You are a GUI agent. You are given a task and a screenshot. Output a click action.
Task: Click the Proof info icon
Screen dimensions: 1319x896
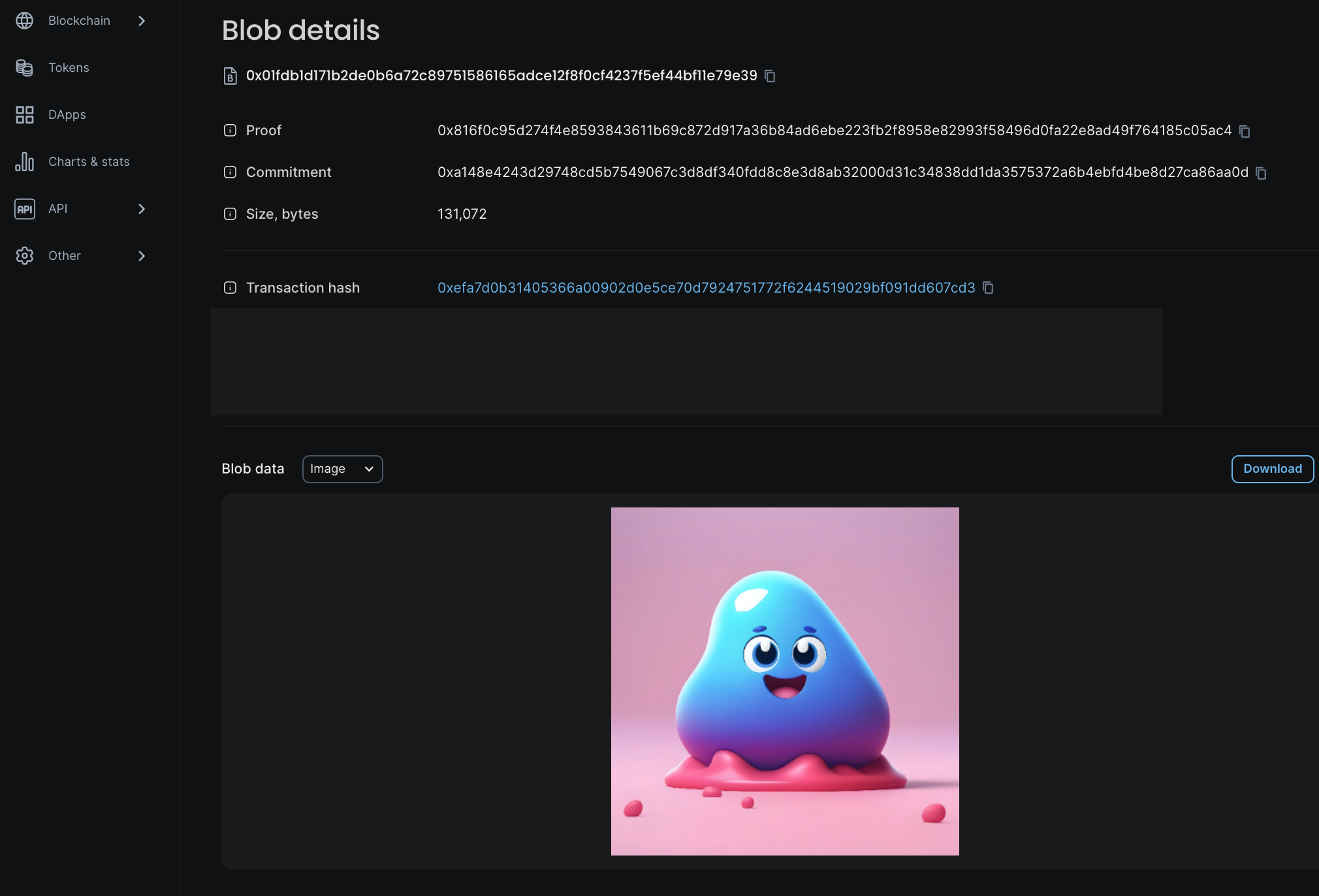coord(230,131)
